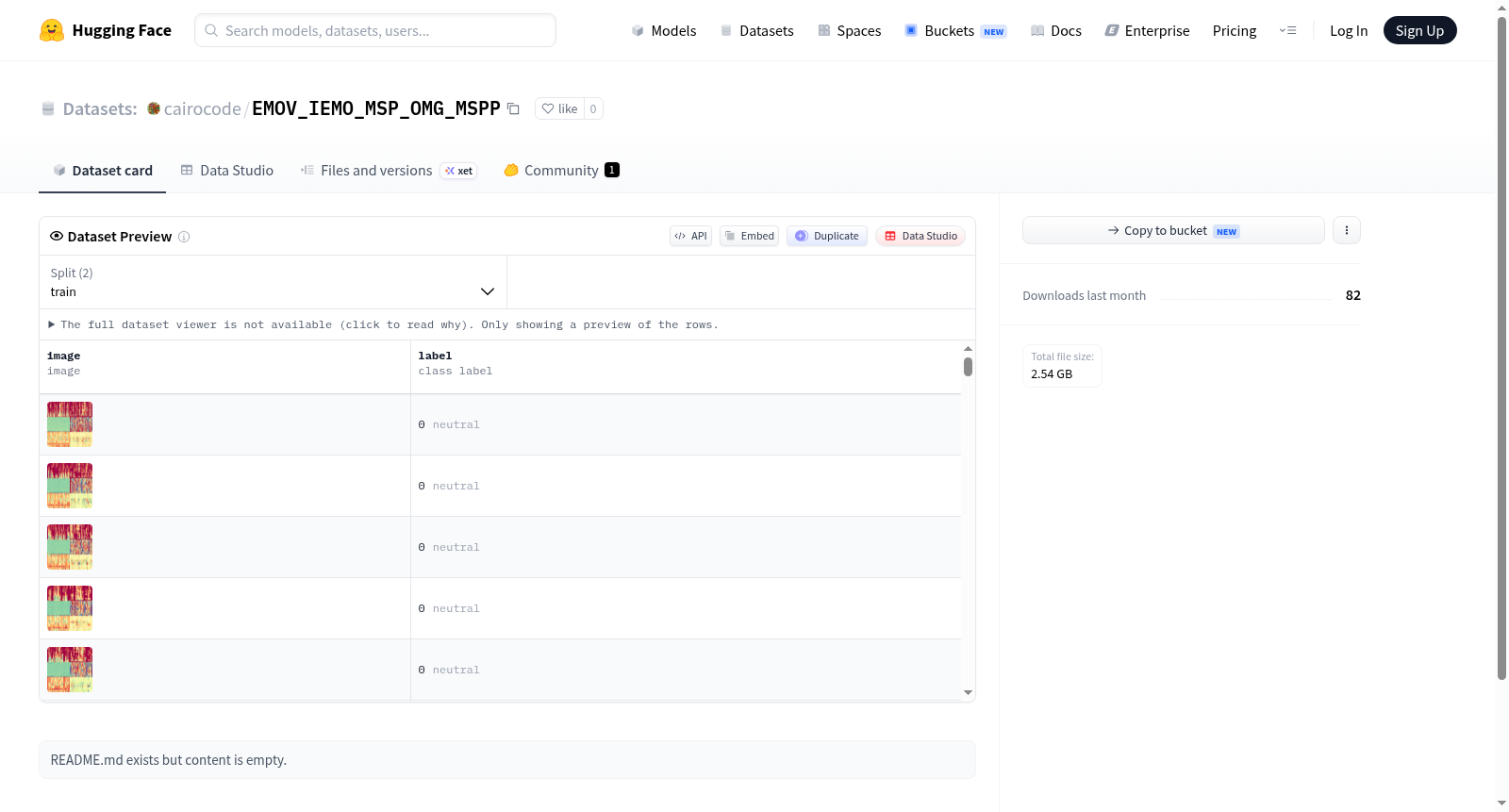Click Copy to bucket button

pos(1173,230)
